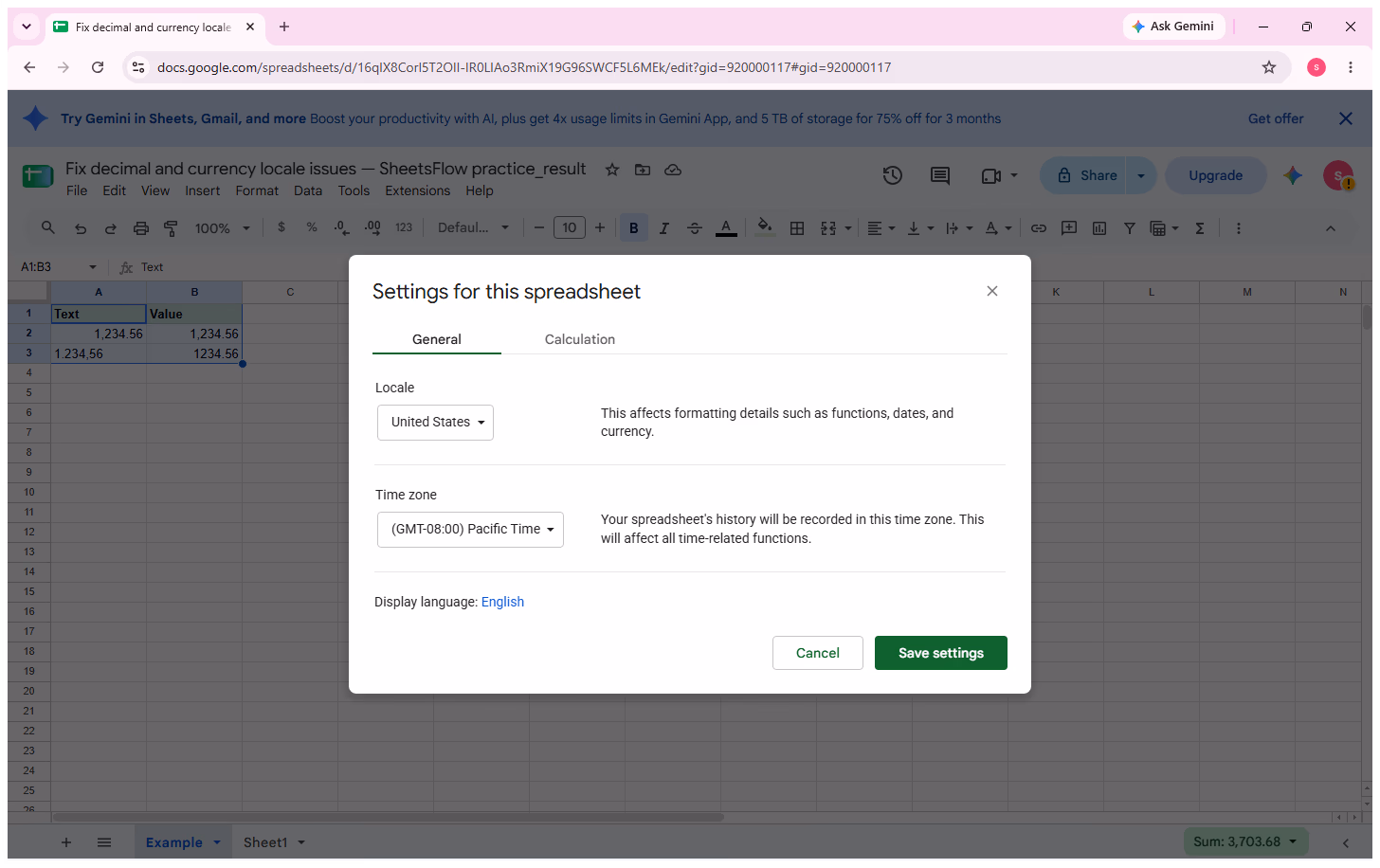Open the Format menu
Image resolution: width=1380 pixels, height=868 pixels.
click(257, 190)
